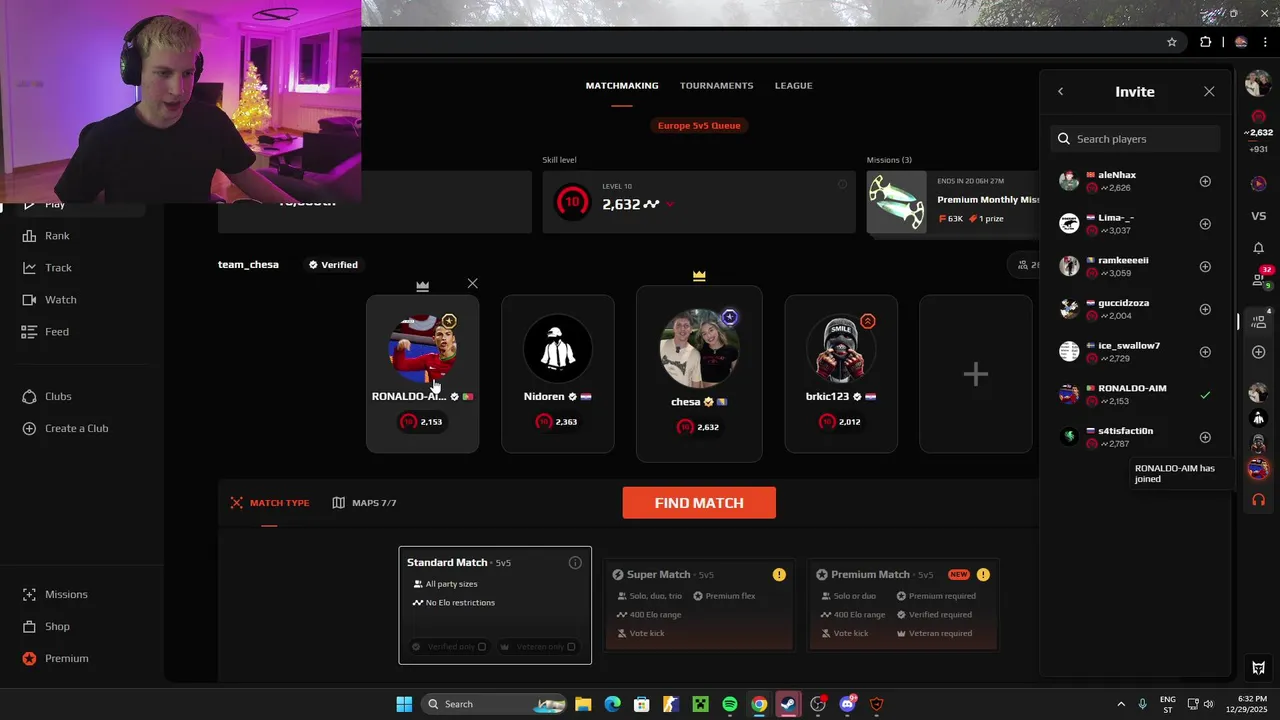This screenshot has width=1280, height=720.
Task: Close the Invite panel
Action: pos(1209,92)
